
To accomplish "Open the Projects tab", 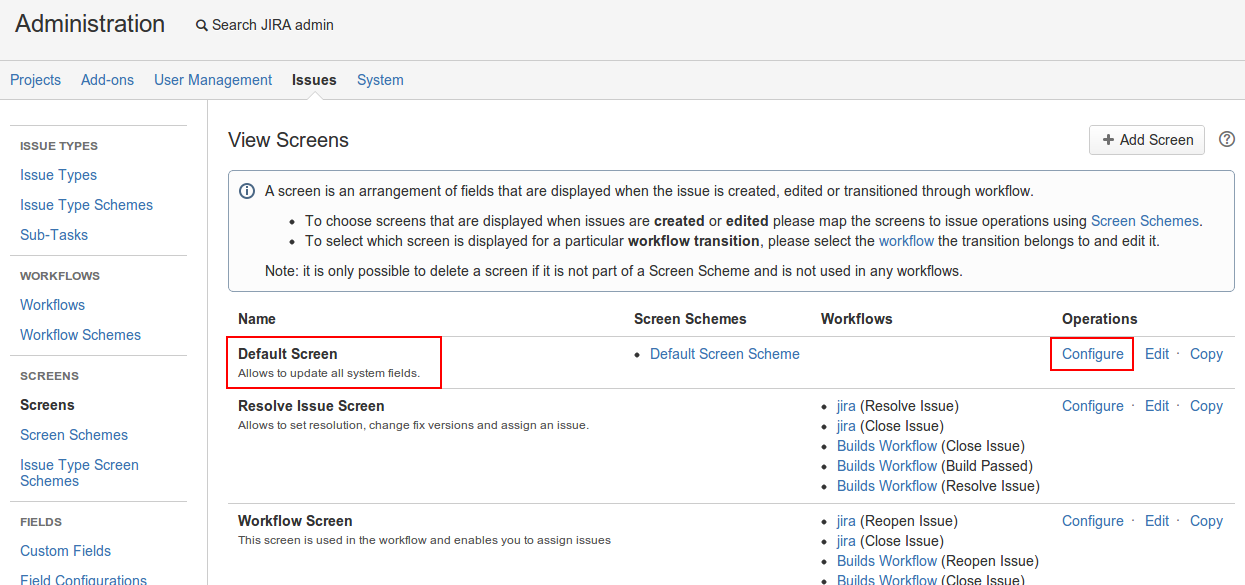I will click(x=35, y=80).
